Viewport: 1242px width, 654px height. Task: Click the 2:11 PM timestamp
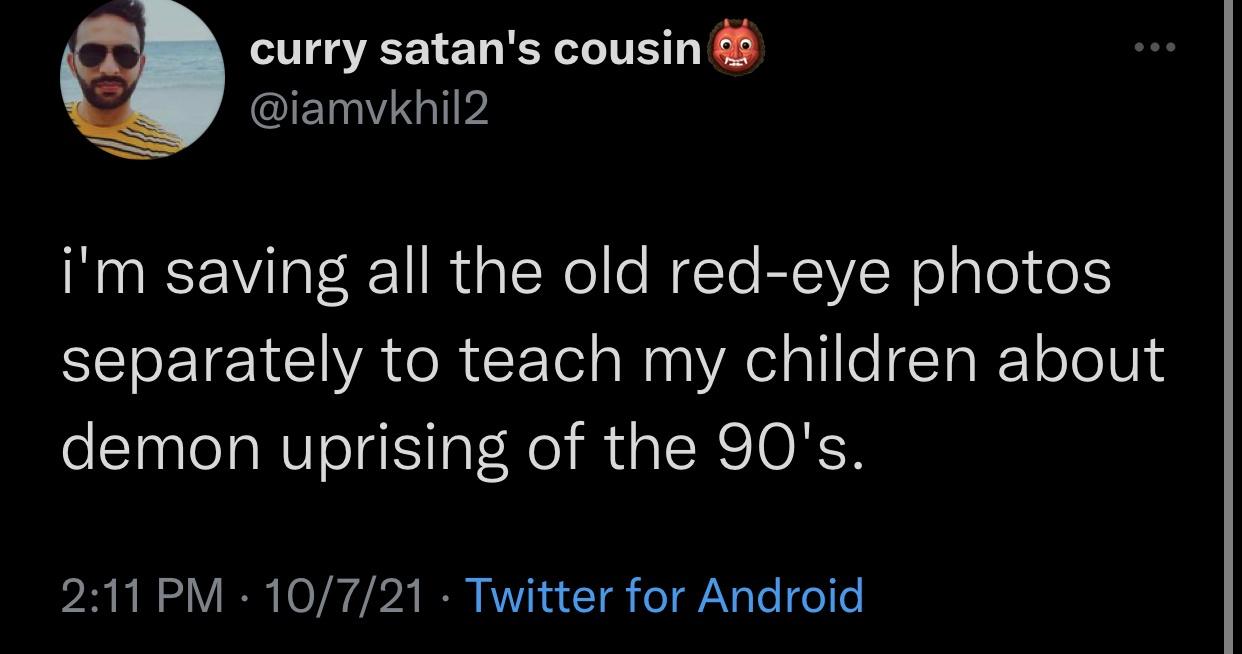pos(142,596)
